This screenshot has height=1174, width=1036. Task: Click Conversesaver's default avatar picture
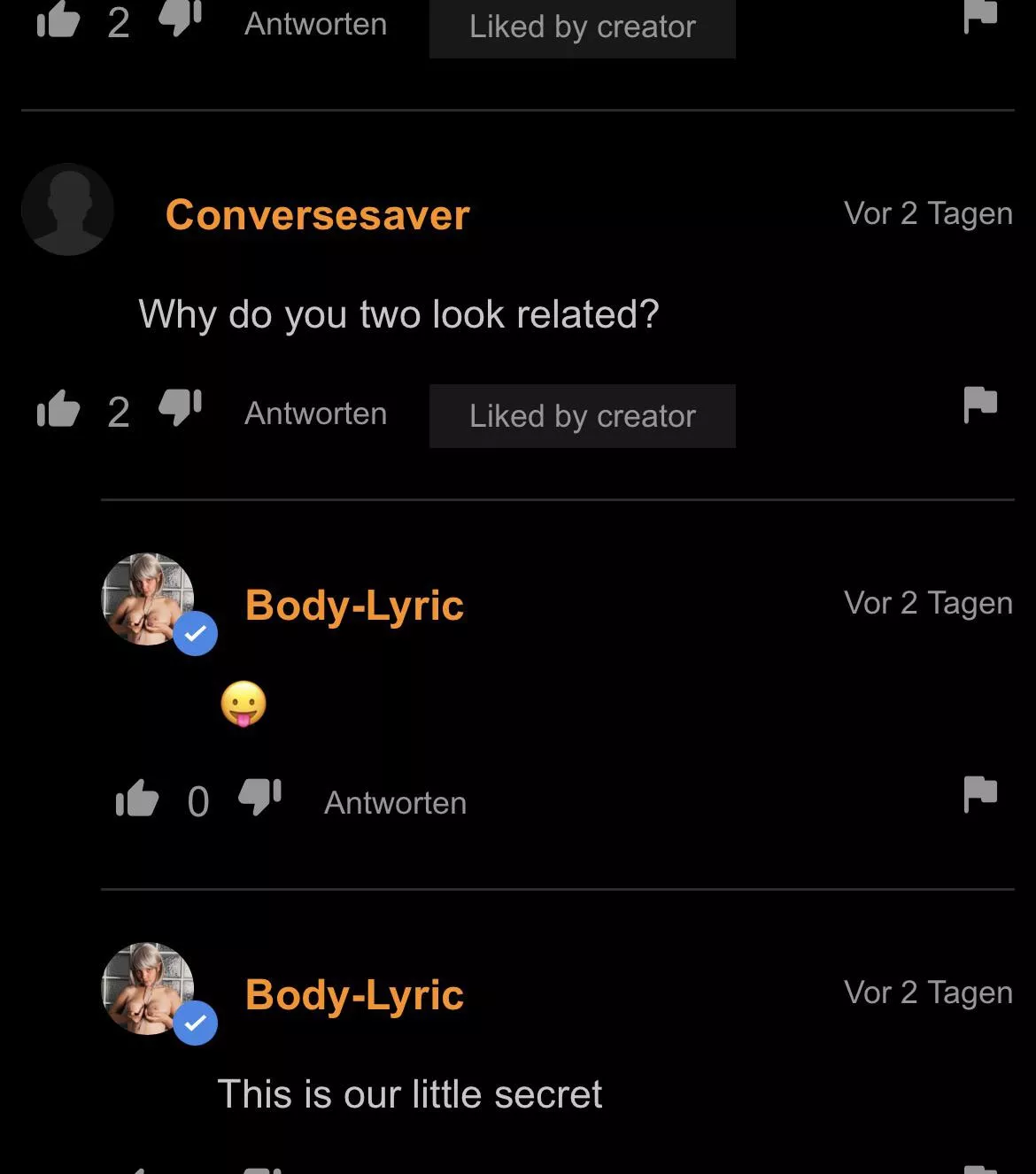point(67,210)
